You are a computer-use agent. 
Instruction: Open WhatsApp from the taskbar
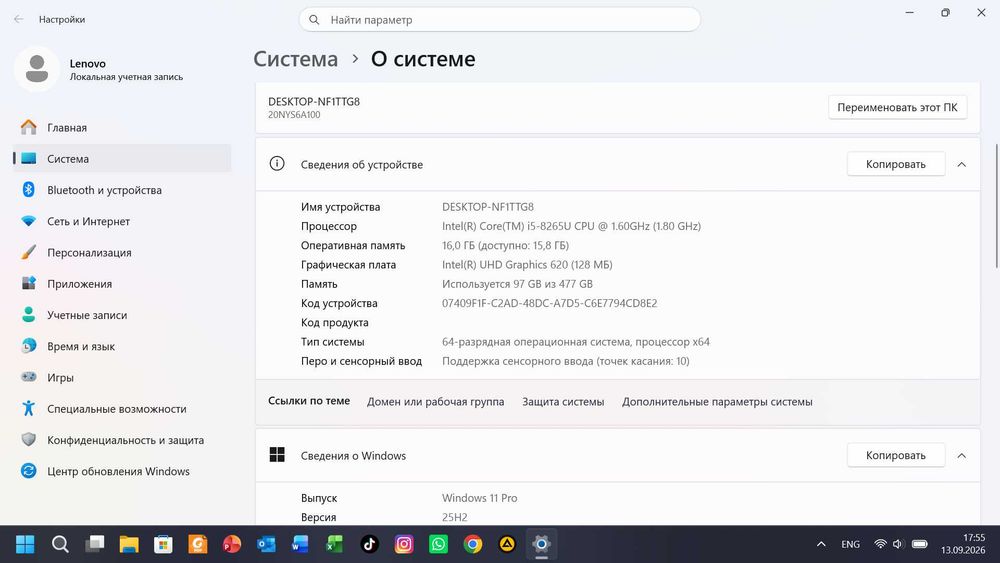point(438,544)
